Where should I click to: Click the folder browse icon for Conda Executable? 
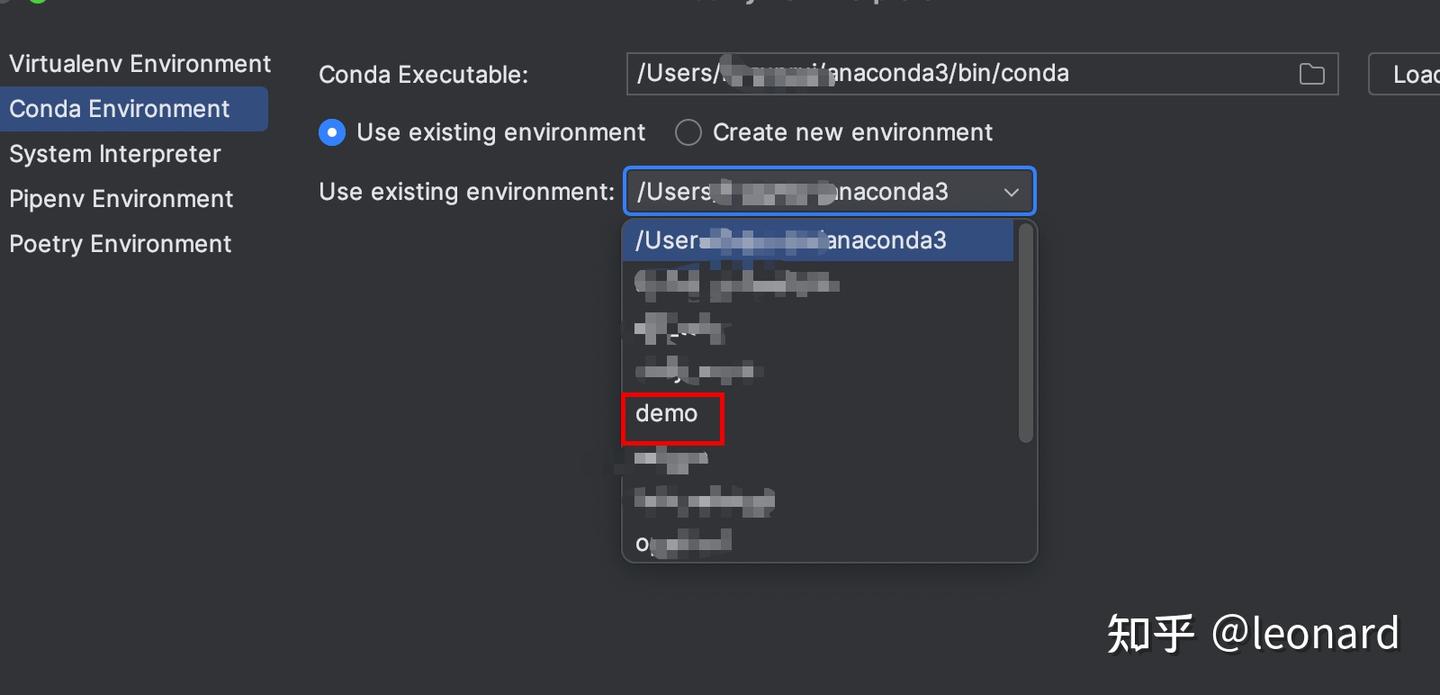click(x=1311, y=74)
